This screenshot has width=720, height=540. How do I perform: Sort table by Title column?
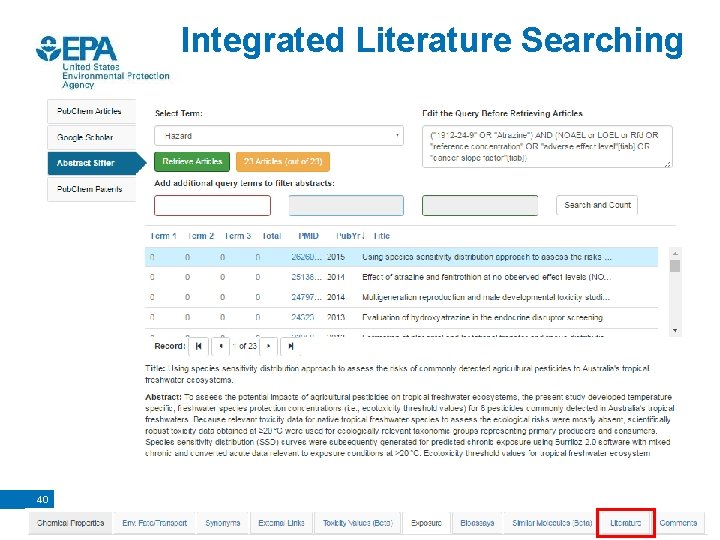pyautogui.click(x=381, y=236)
